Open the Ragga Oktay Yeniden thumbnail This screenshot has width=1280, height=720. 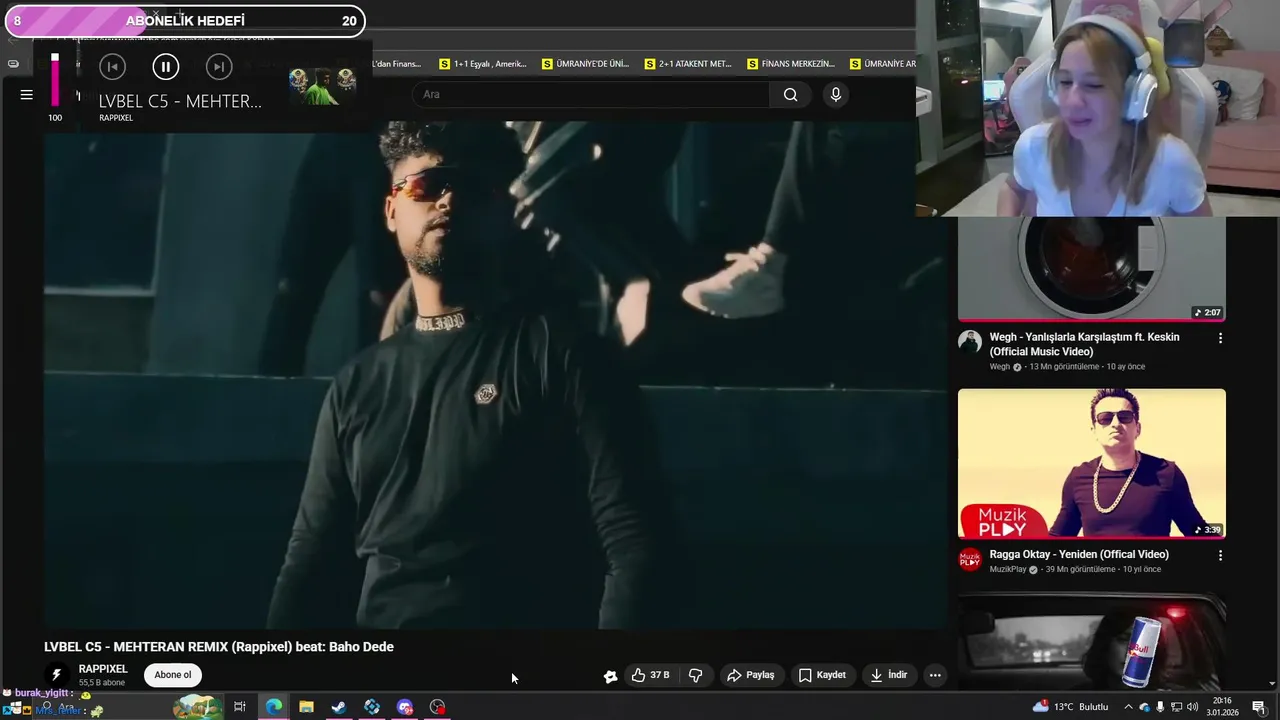pos(1091,463)
